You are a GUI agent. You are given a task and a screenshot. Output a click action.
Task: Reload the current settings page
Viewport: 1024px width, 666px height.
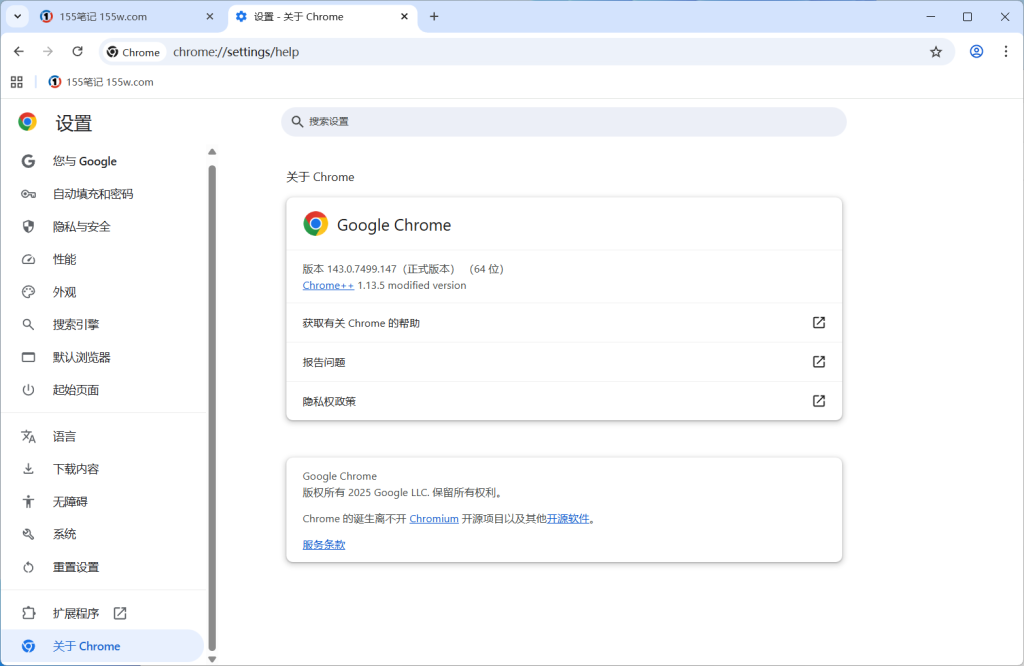(77, 52)
